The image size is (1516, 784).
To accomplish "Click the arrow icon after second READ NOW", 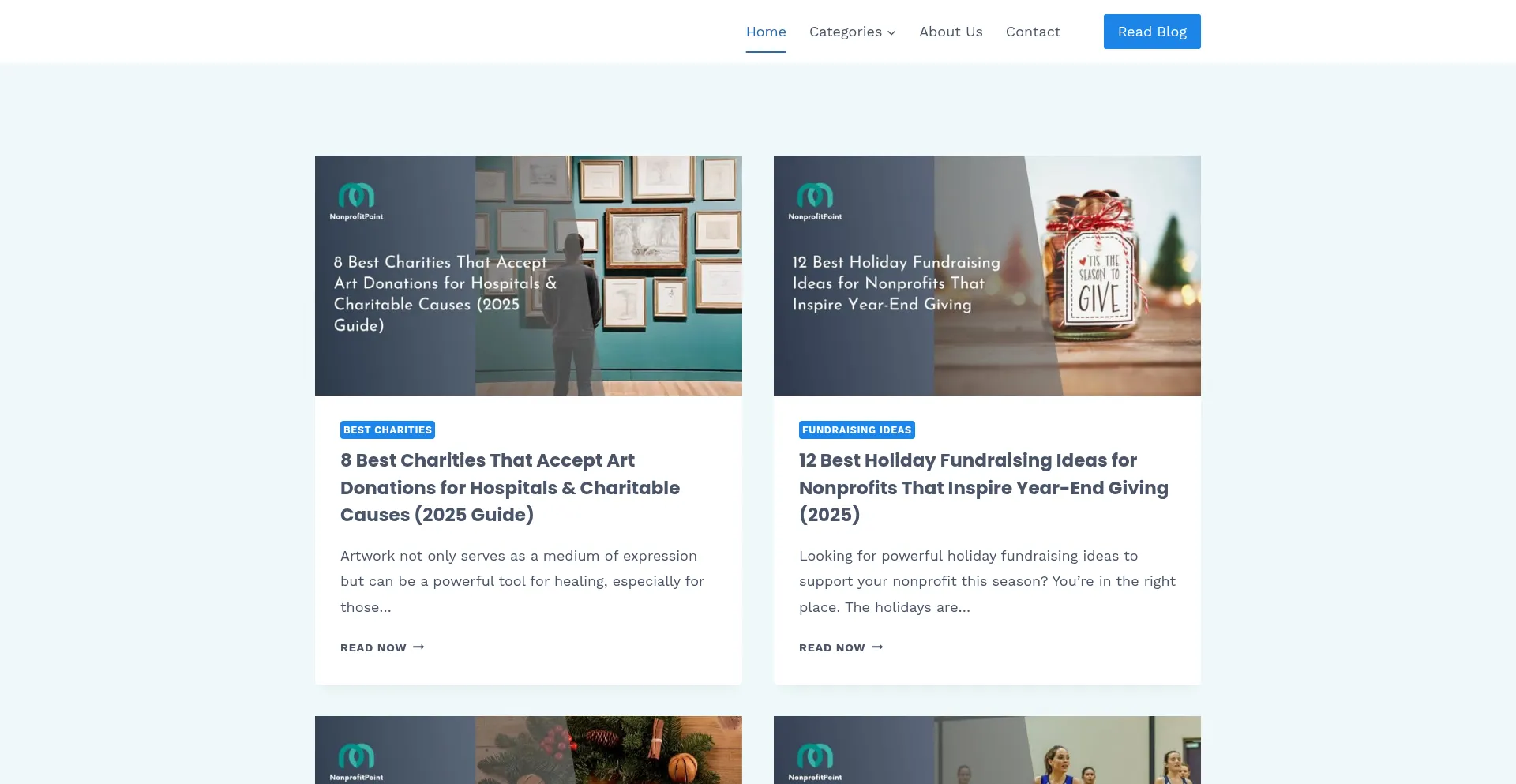I will click(x=877, y=647).
